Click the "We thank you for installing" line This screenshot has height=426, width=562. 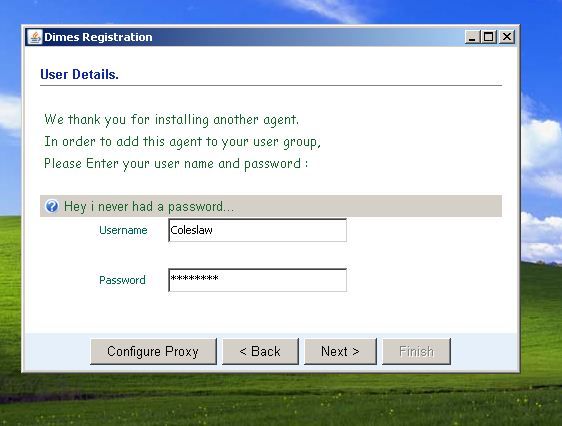tap(171, 120)
